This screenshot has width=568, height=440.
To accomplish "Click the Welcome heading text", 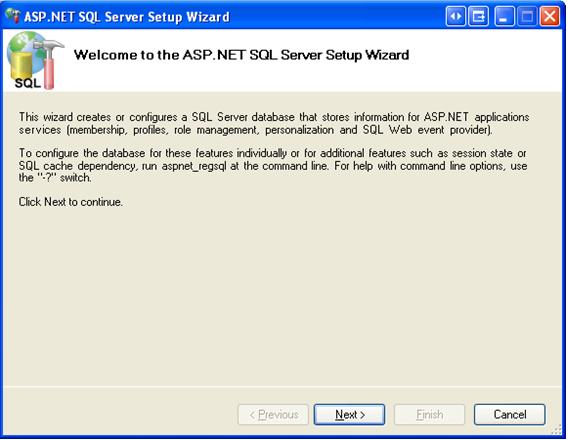I will point(241,55).
